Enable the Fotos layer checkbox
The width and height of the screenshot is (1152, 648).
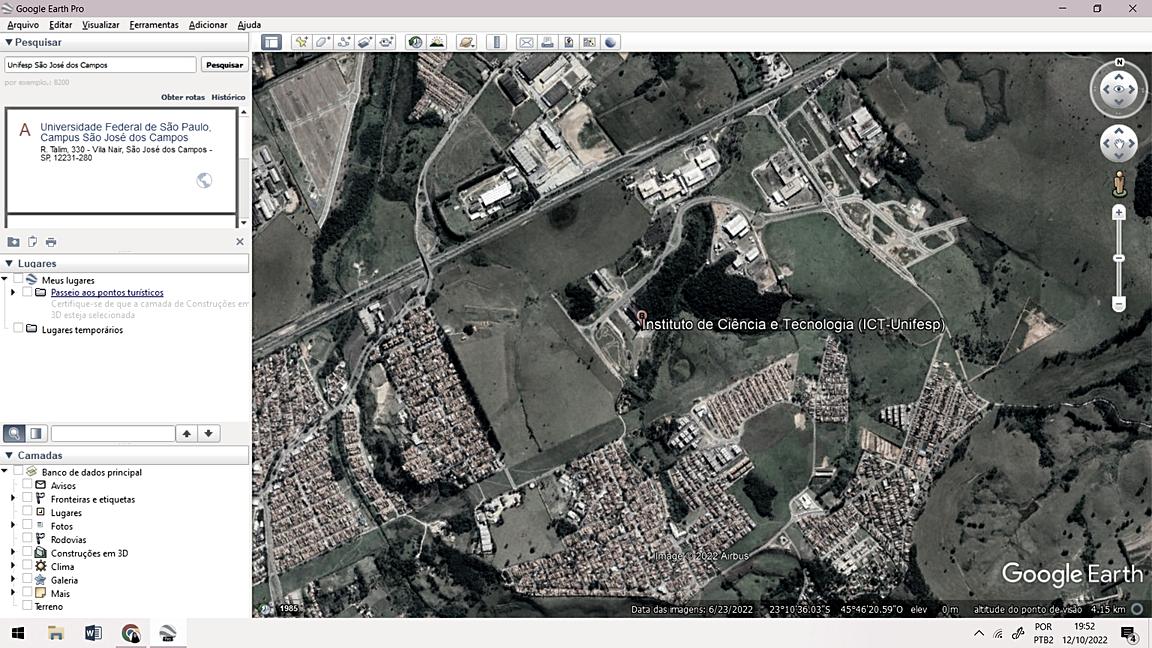(x=27, y=526)
